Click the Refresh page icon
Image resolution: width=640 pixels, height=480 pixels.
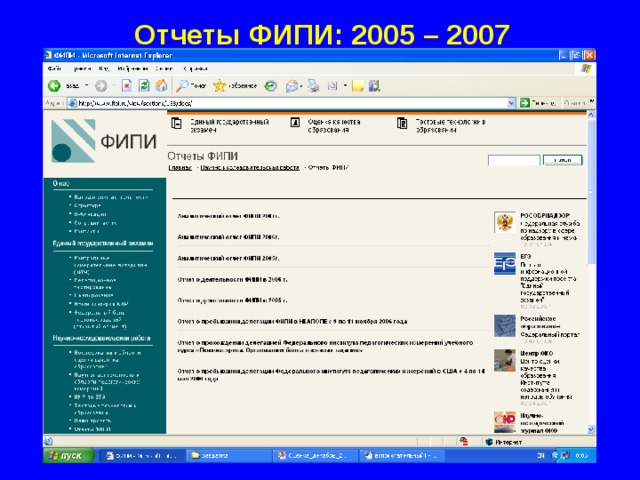[x=144, y=86]
